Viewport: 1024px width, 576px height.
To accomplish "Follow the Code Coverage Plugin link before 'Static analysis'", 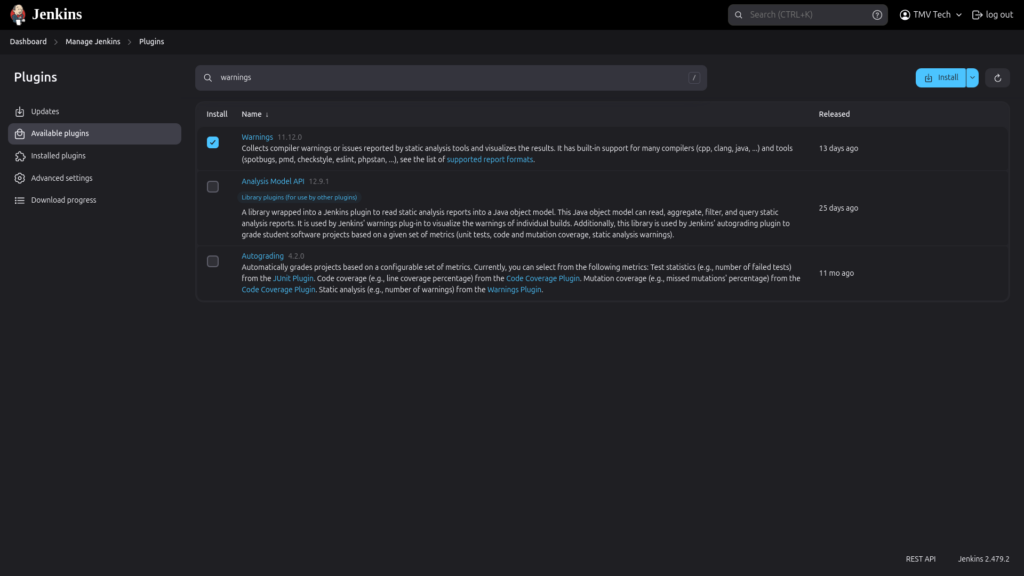I will (x=278, y=289).
